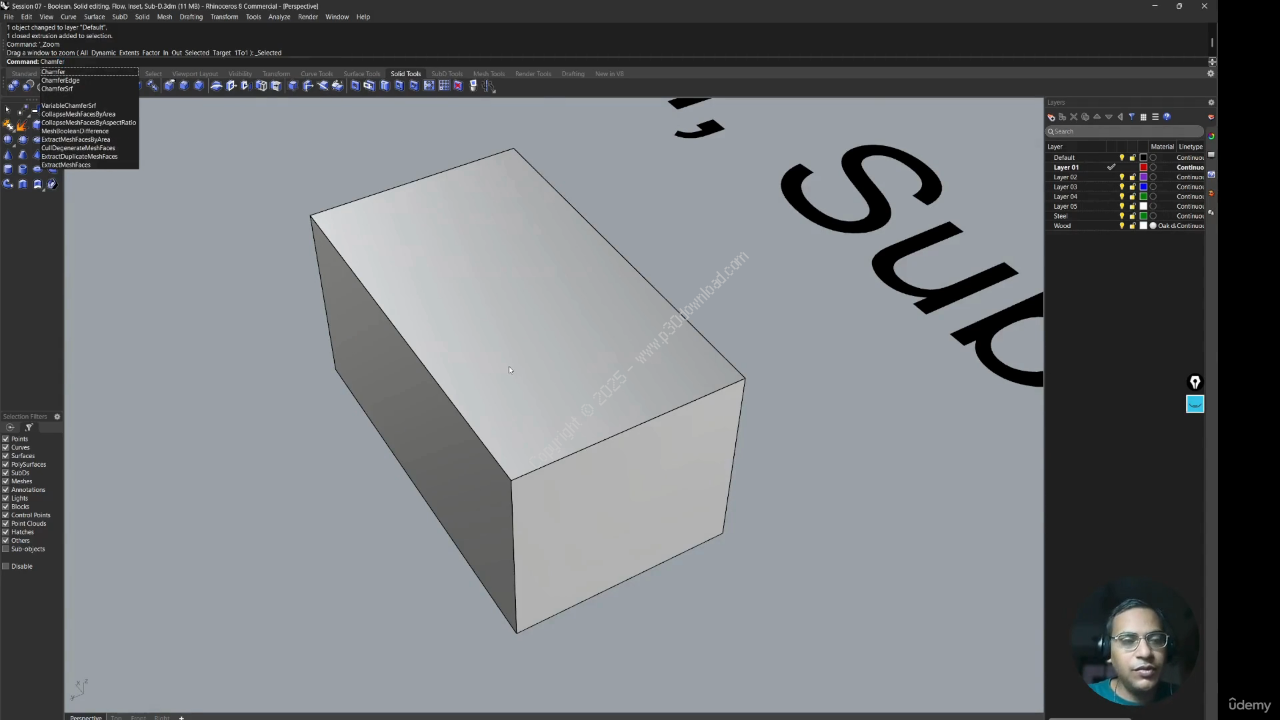Click Layer 02 purple color swatch
The width and height of the screenshot is (1280, 720).
(x=1143, y=177)
